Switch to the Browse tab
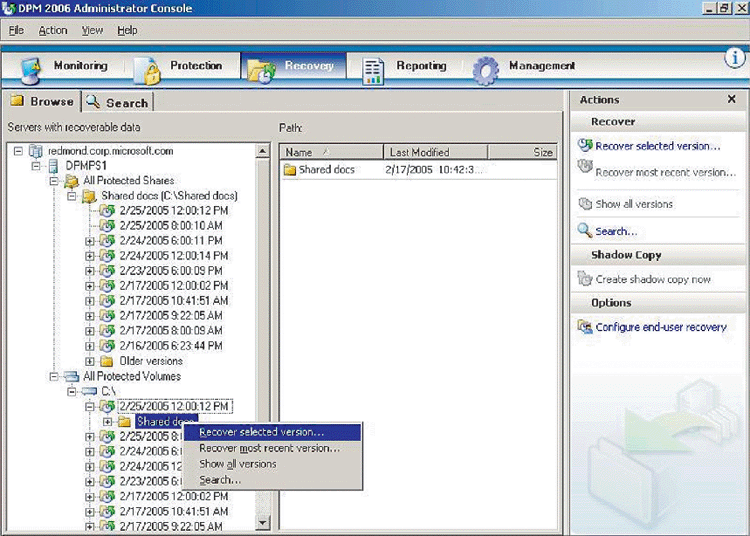 [x=42, y=101]
